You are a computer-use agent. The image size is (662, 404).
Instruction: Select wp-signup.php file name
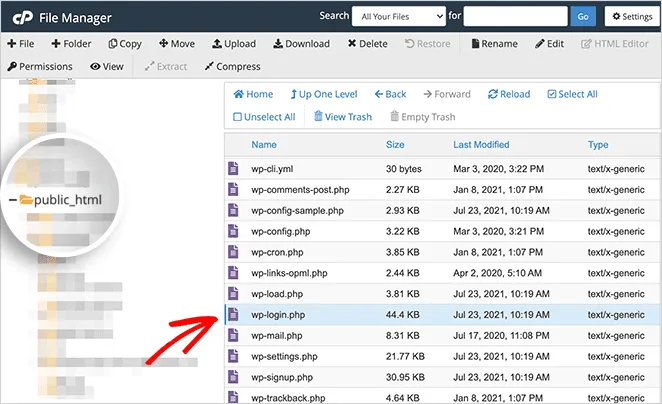[x=282, y=377]
